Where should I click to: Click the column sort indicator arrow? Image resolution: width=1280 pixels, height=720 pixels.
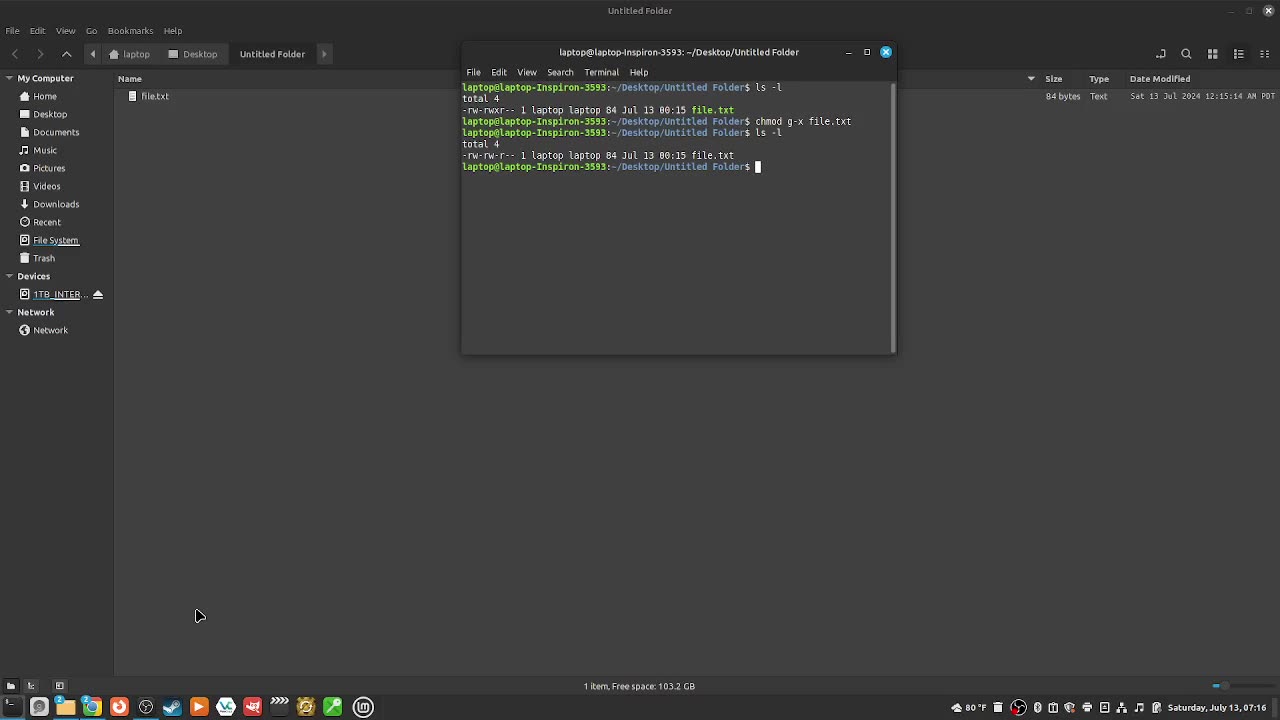tap(1031, 78)
